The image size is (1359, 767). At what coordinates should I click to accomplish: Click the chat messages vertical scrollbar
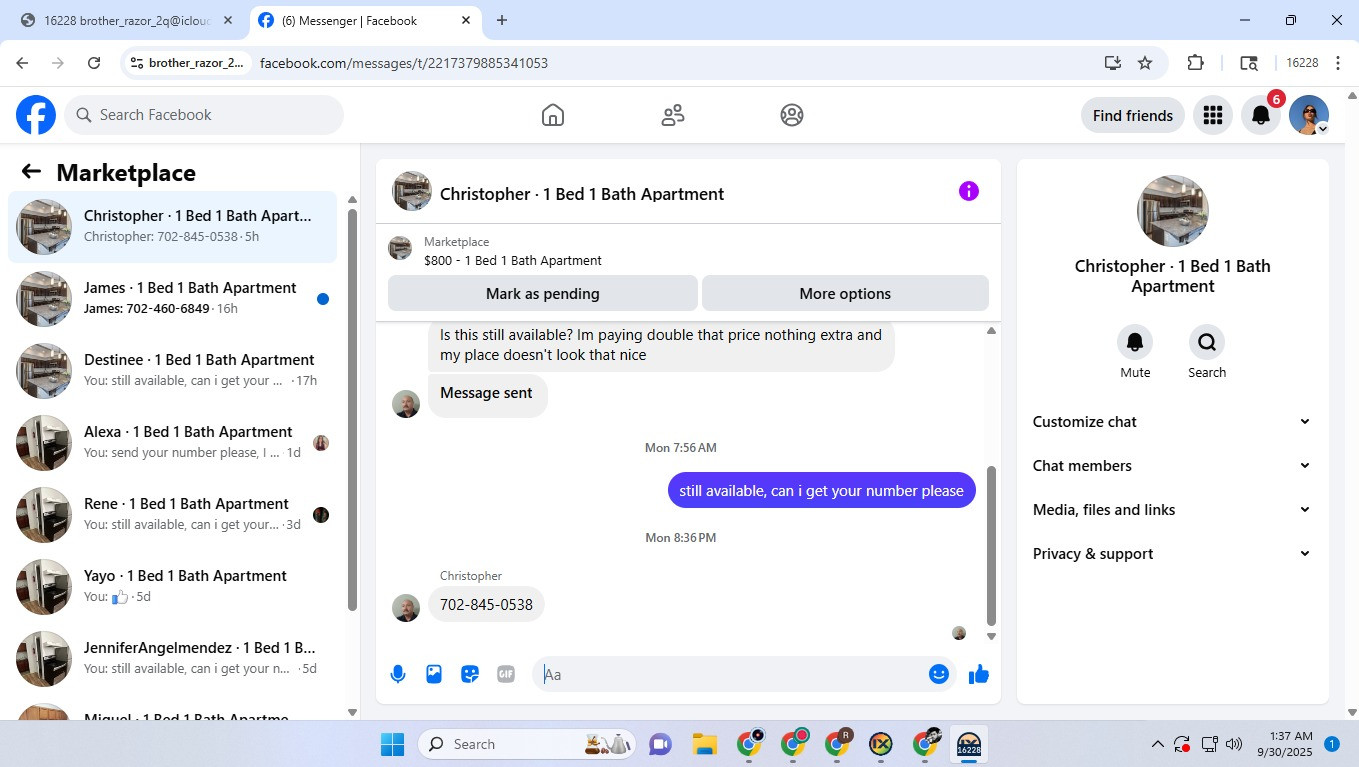991,545
